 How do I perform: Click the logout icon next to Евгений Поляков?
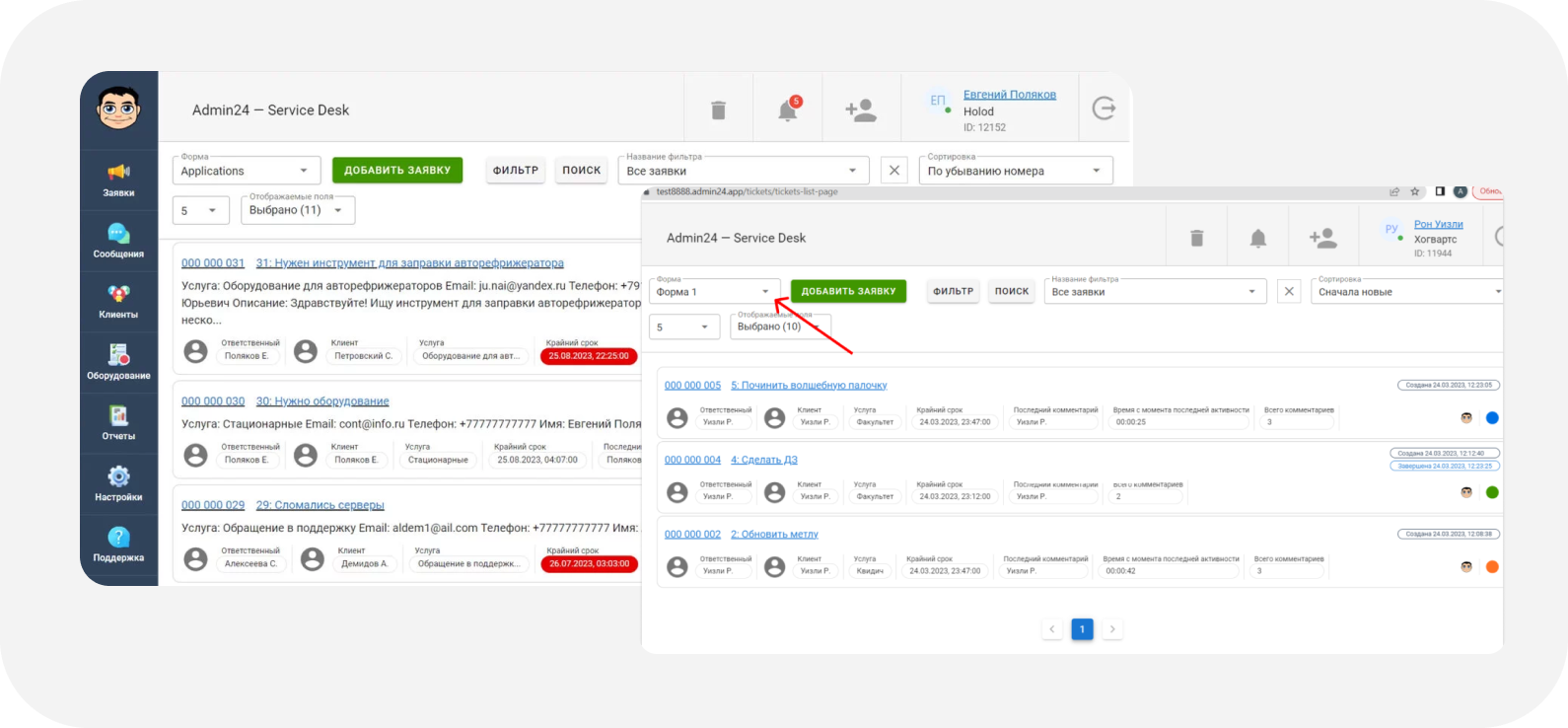point(1104,109)
